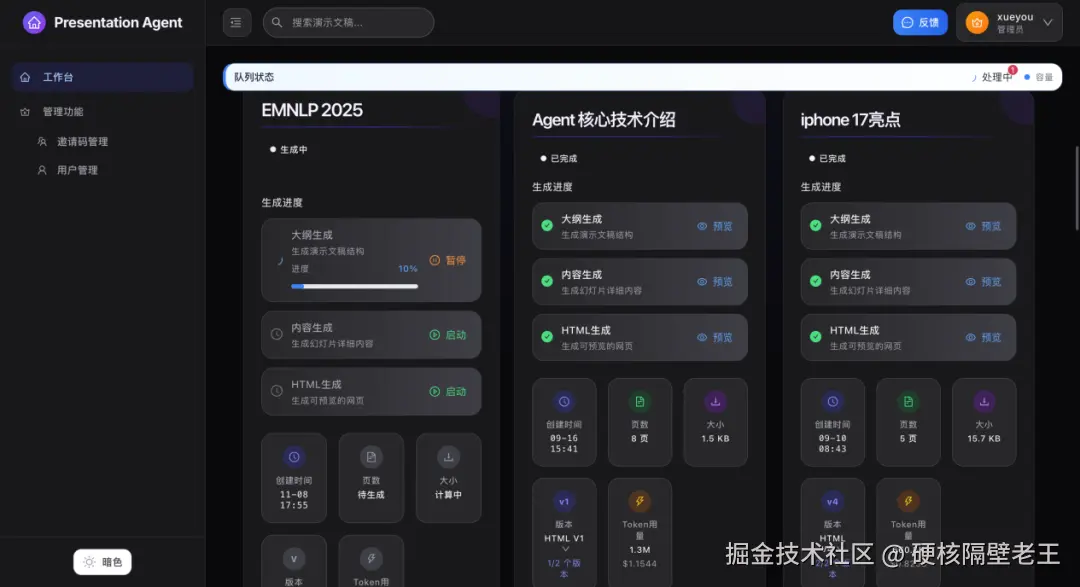Click the EMNLP 2025 card title

(x=312, y=110)
